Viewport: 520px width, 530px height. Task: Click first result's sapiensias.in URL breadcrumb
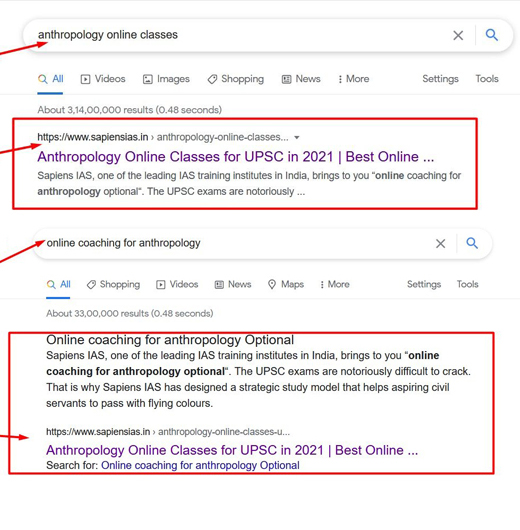coord(163,137)
